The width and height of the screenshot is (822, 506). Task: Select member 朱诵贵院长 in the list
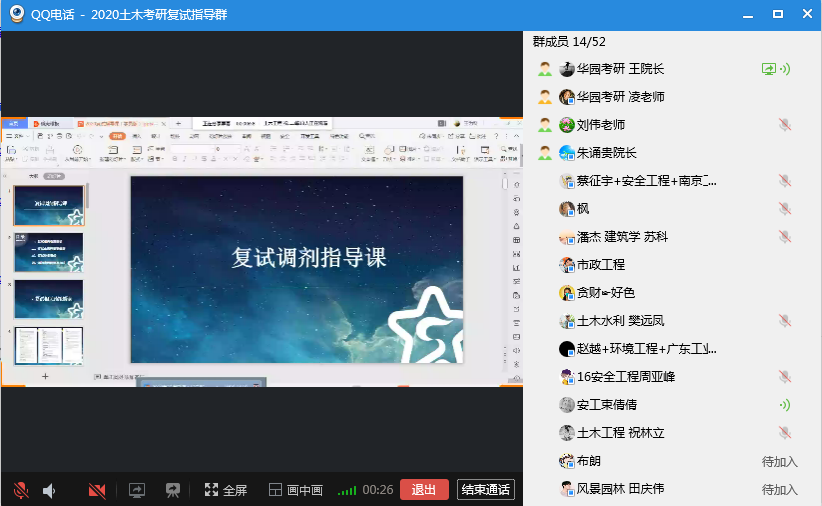tap(606, 153)
